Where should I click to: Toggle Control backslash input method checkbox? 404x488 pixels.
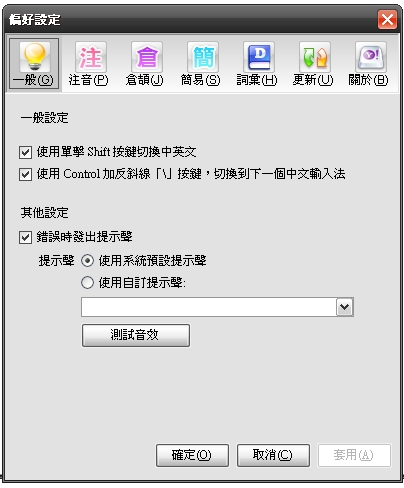click(x=25, y=174)
